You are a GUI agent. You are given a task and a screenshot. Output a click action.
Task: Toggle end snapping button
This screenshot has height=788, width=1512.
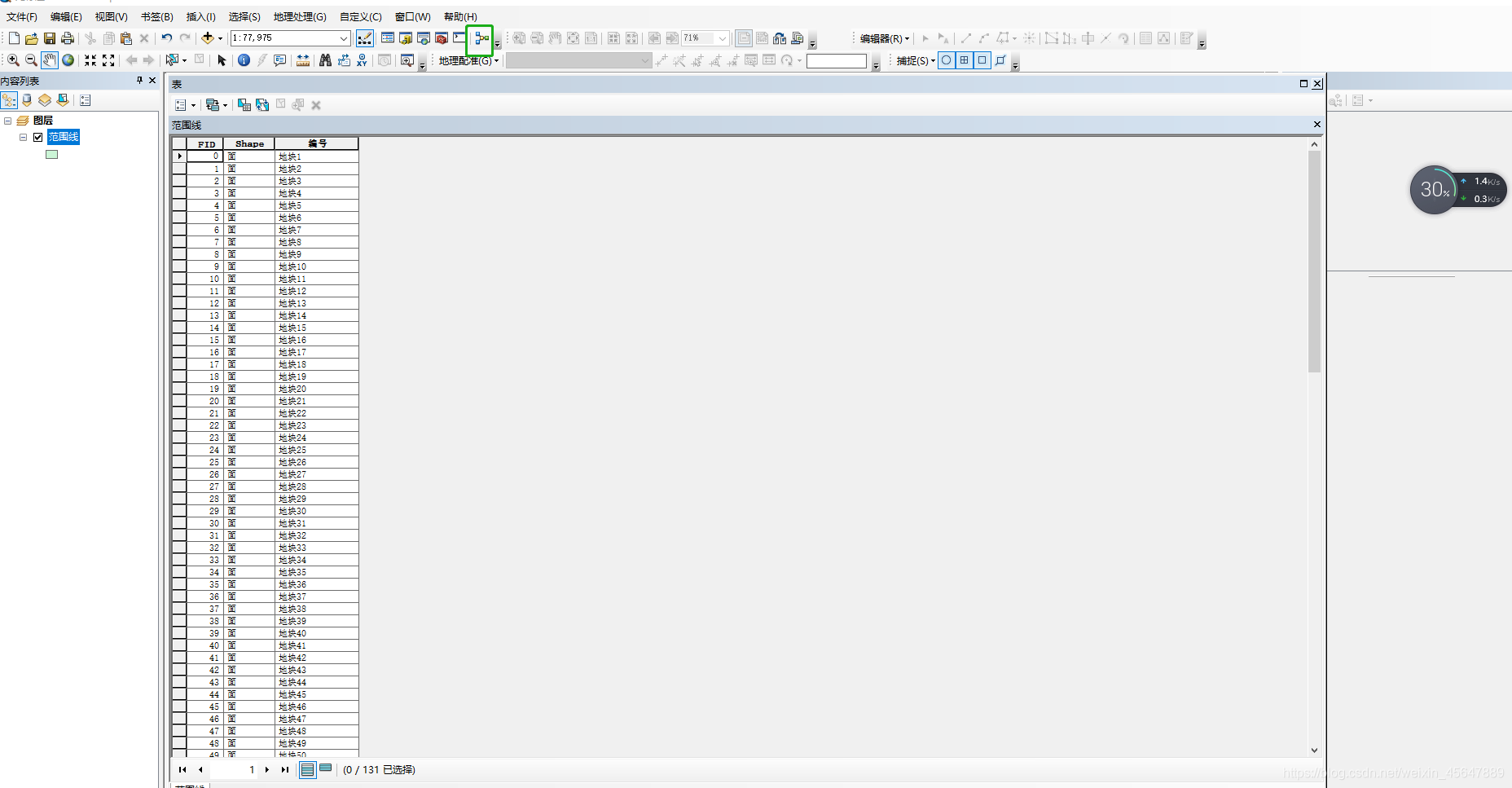pos(965,60)
